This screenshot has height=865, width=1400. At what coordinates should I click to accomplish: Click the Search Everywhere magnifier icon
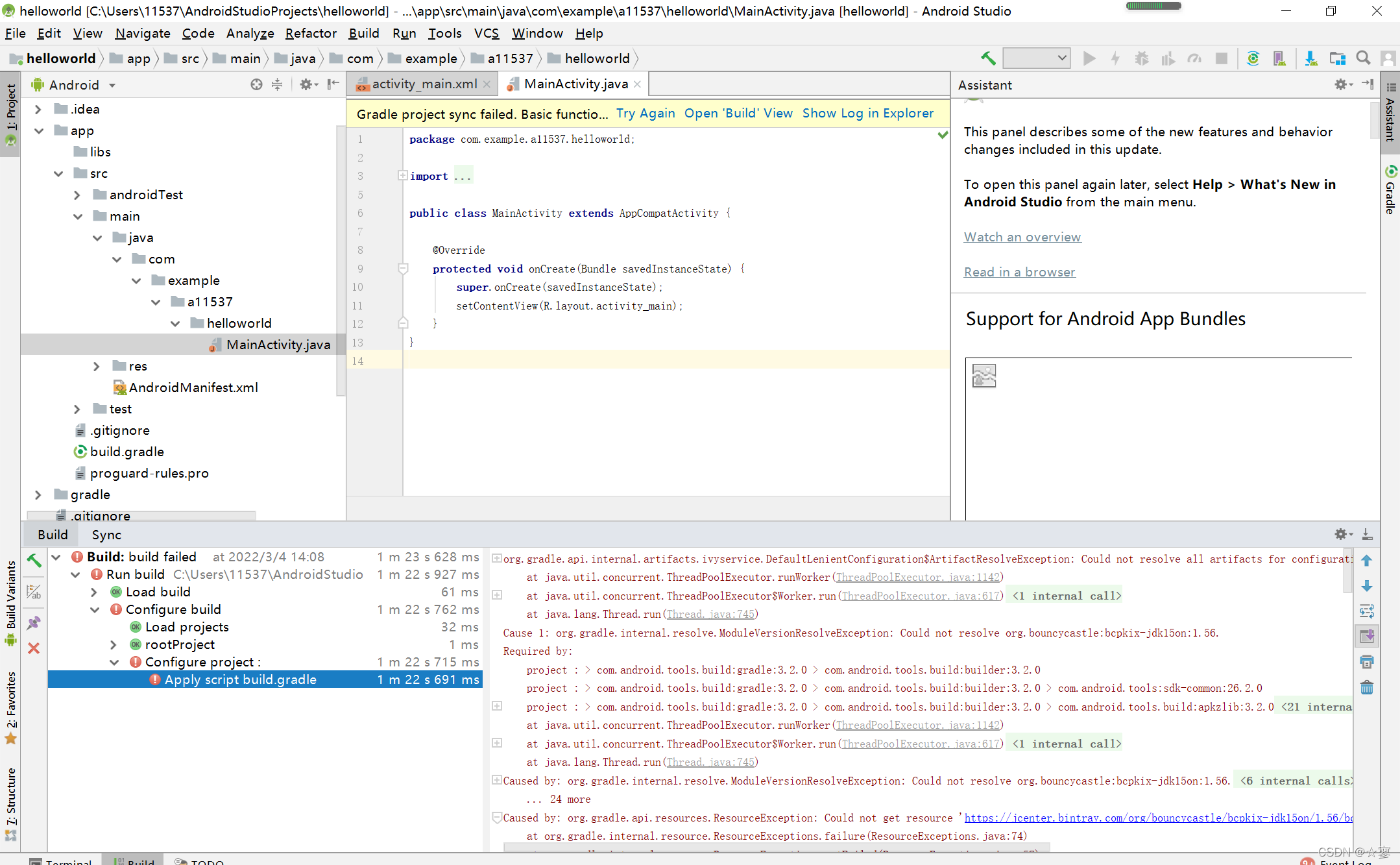point(1363,58)
